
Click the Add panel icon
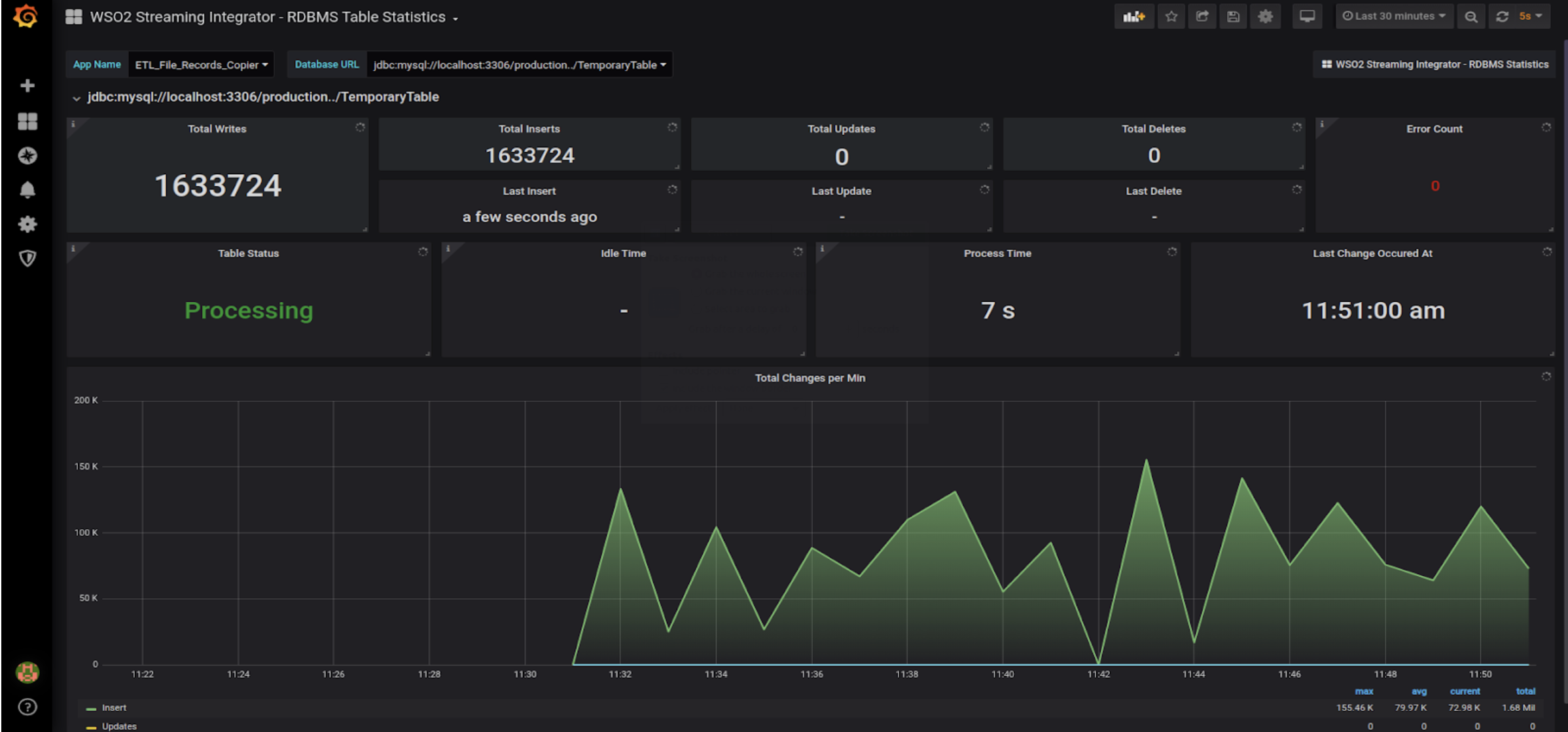(1134, 16)
